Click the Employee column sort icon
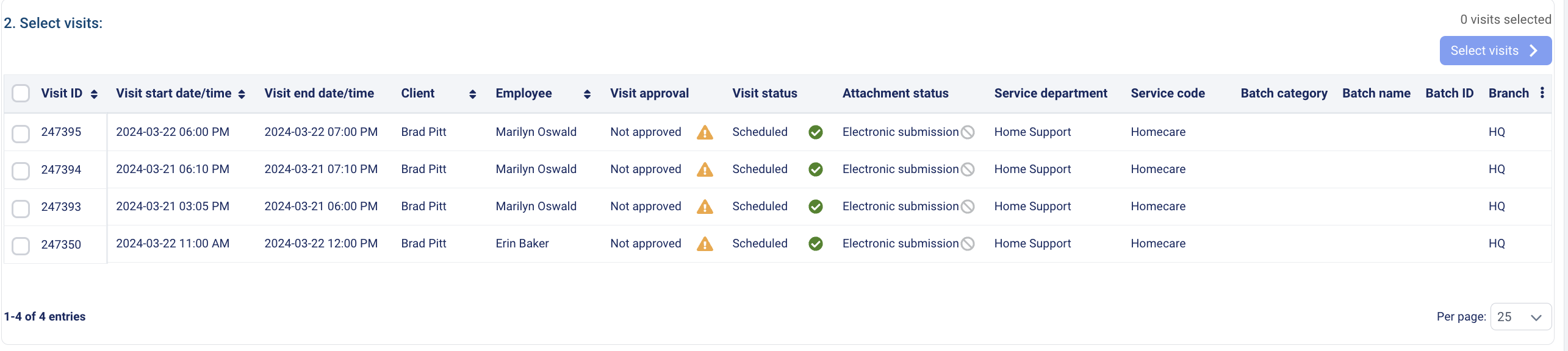Viewport: 1568px width, 351px height. pos(587,94)
